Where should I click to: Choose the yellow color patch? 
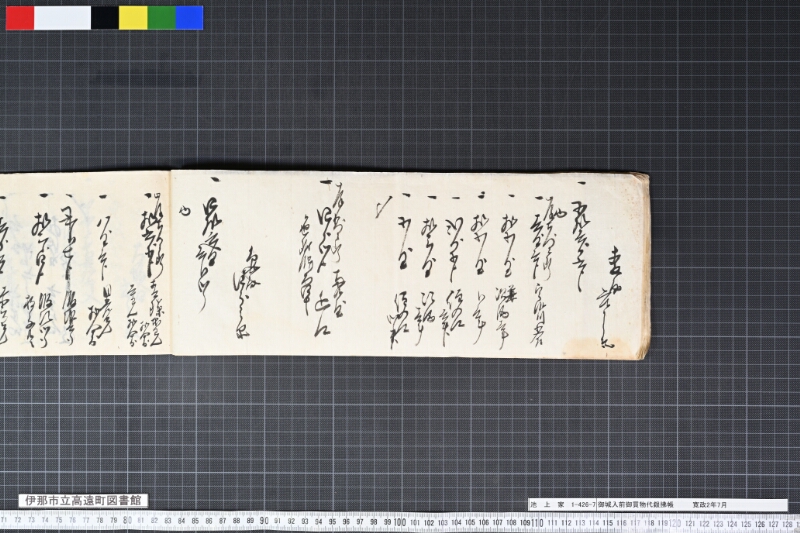pyautogui.click(x=133, y=18)
